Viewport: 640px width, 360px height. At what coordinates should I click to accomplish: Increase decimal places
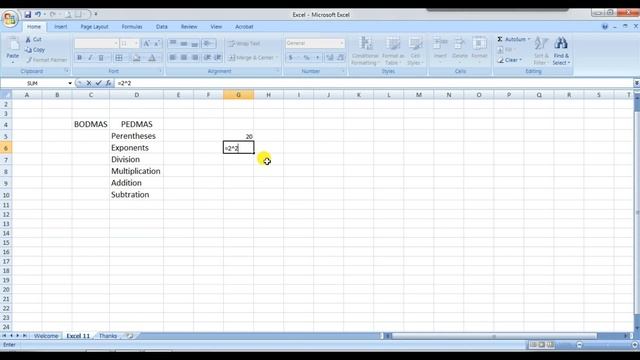[329, 58]
